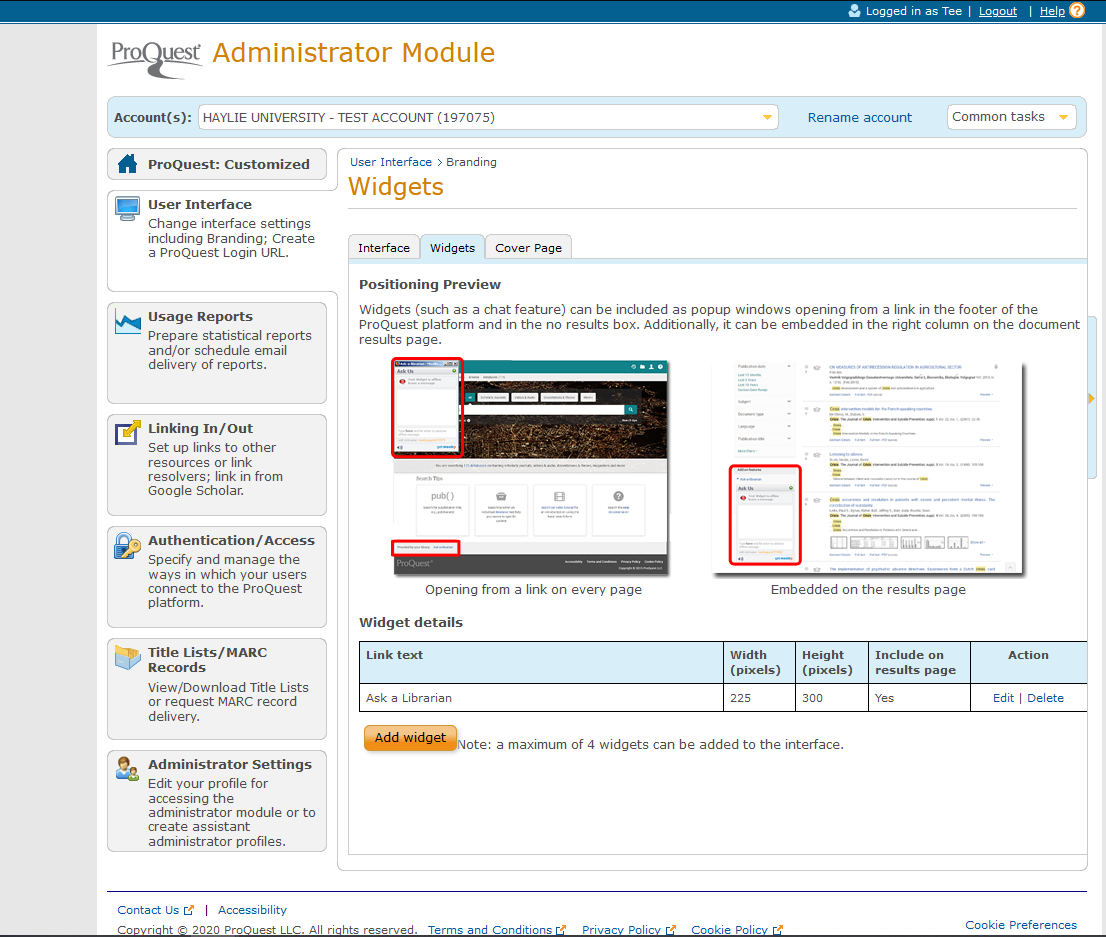Click the orange arrow on right panel edge
This screenshot has width=1106, height=937.
click(1091, 399)
